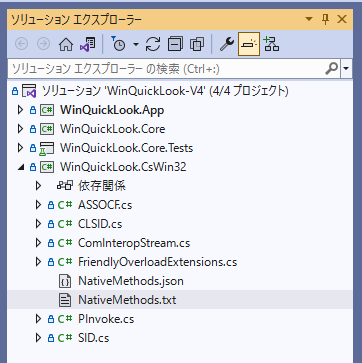Select ASSOCF.cs file
Image resolution: width=362 pixels, height=363 pixels.
105,205
